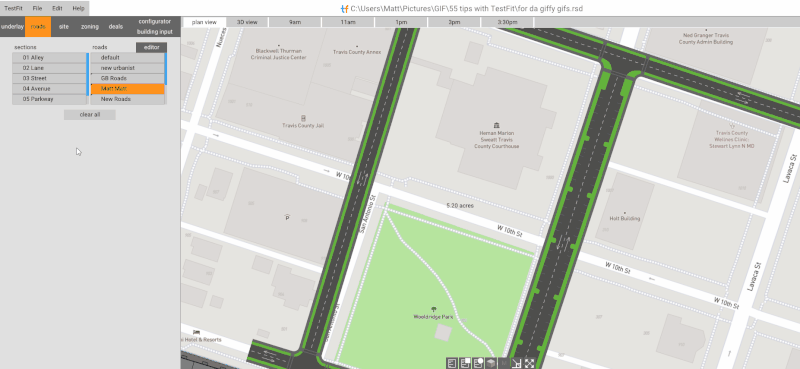This screenshot has width=800, height=369.
Task: Select the 03 Street section
Action: (x=49, y=79)
